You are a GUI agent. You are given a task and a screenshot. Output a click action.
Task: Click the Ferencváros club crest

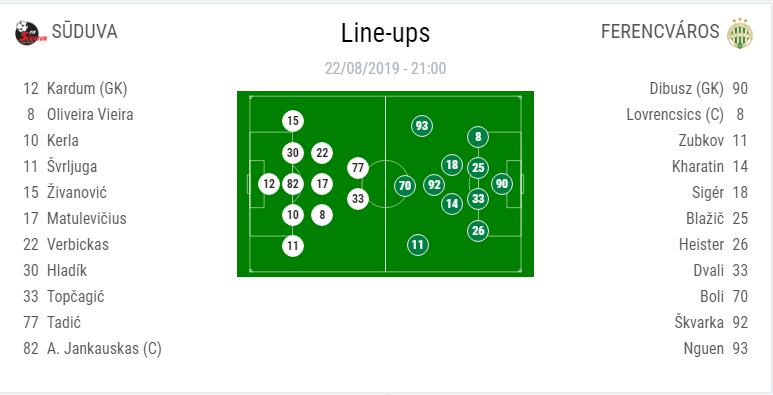point(739,33)
